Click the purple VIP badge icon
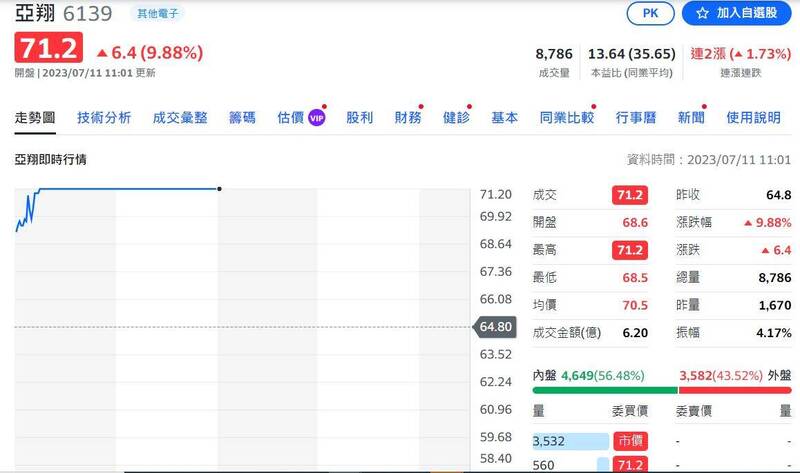The width and height of the screenshot is (800, 473). pos(317,118)
